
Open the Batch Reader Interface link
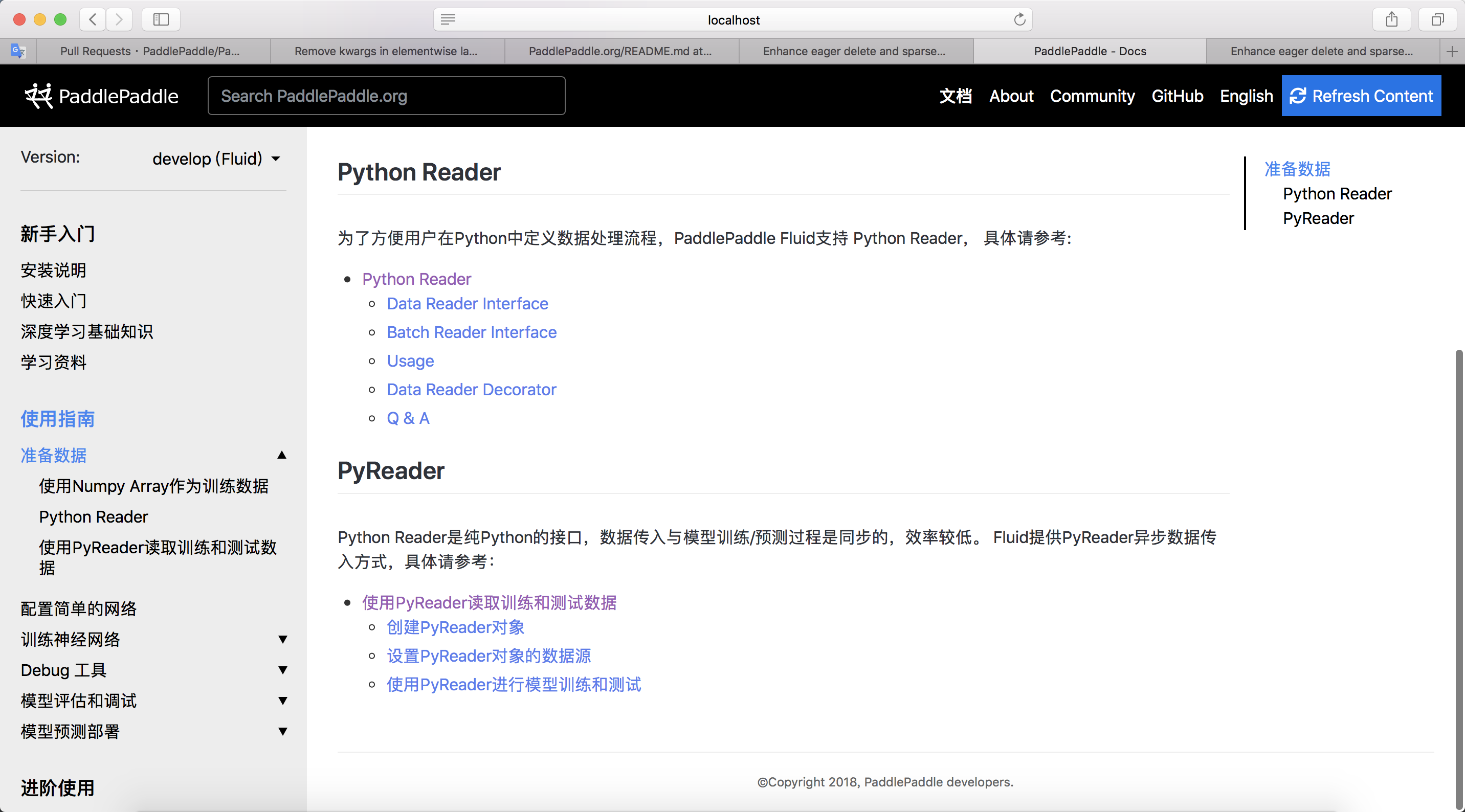472,332
